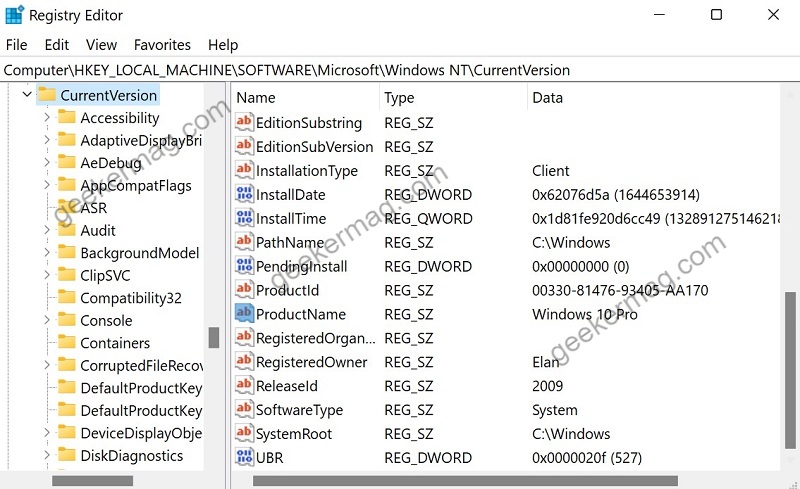This screenshot has height=489, width=800.
Task: Click the InstallTime QWORD binary icon
Action: tap(244, 218)
